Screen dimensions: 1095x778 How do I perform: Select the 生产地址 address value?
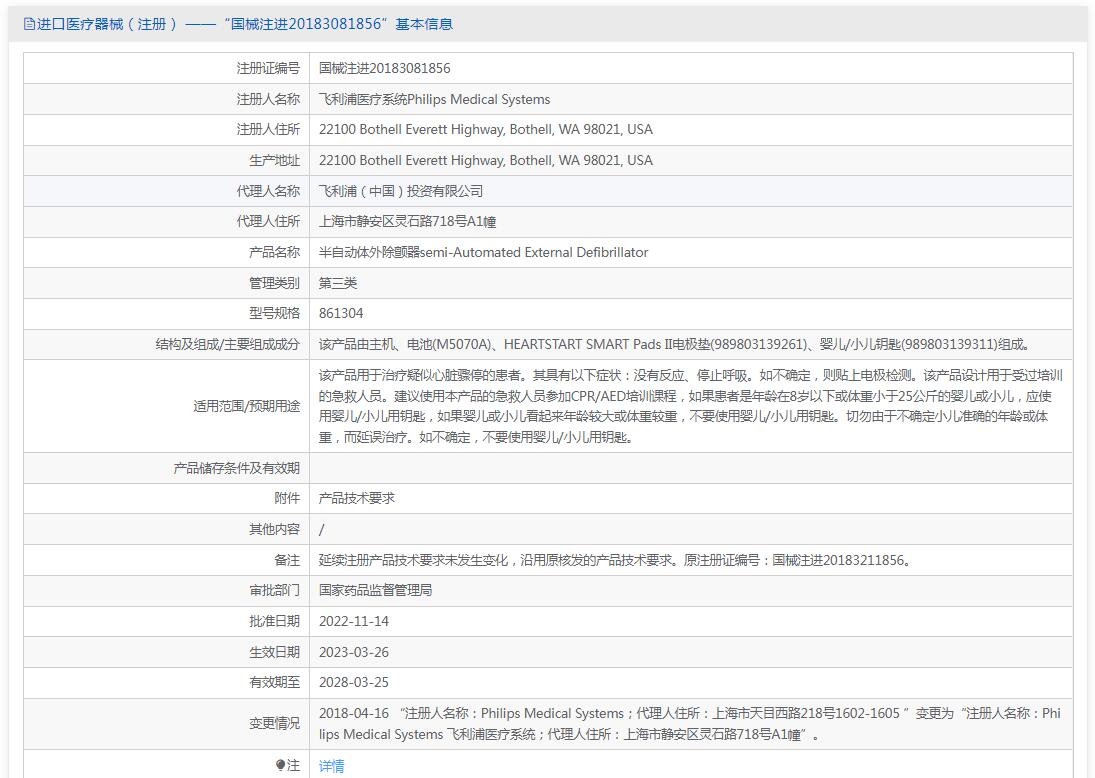(485, 160)
